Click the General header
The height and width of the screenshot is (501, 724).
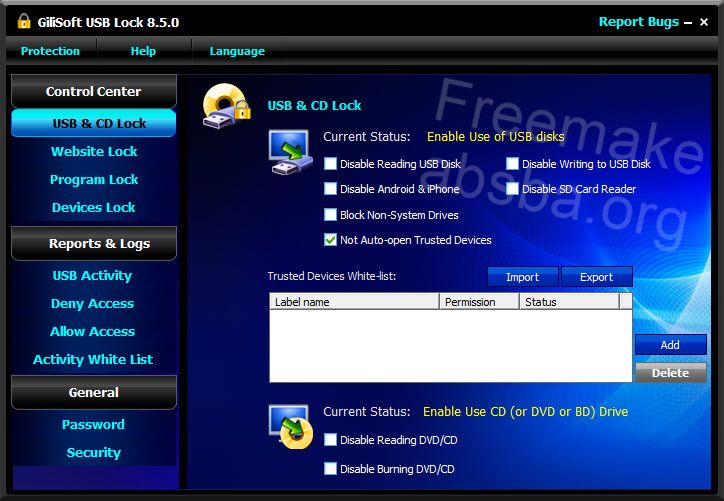point(94,392)
